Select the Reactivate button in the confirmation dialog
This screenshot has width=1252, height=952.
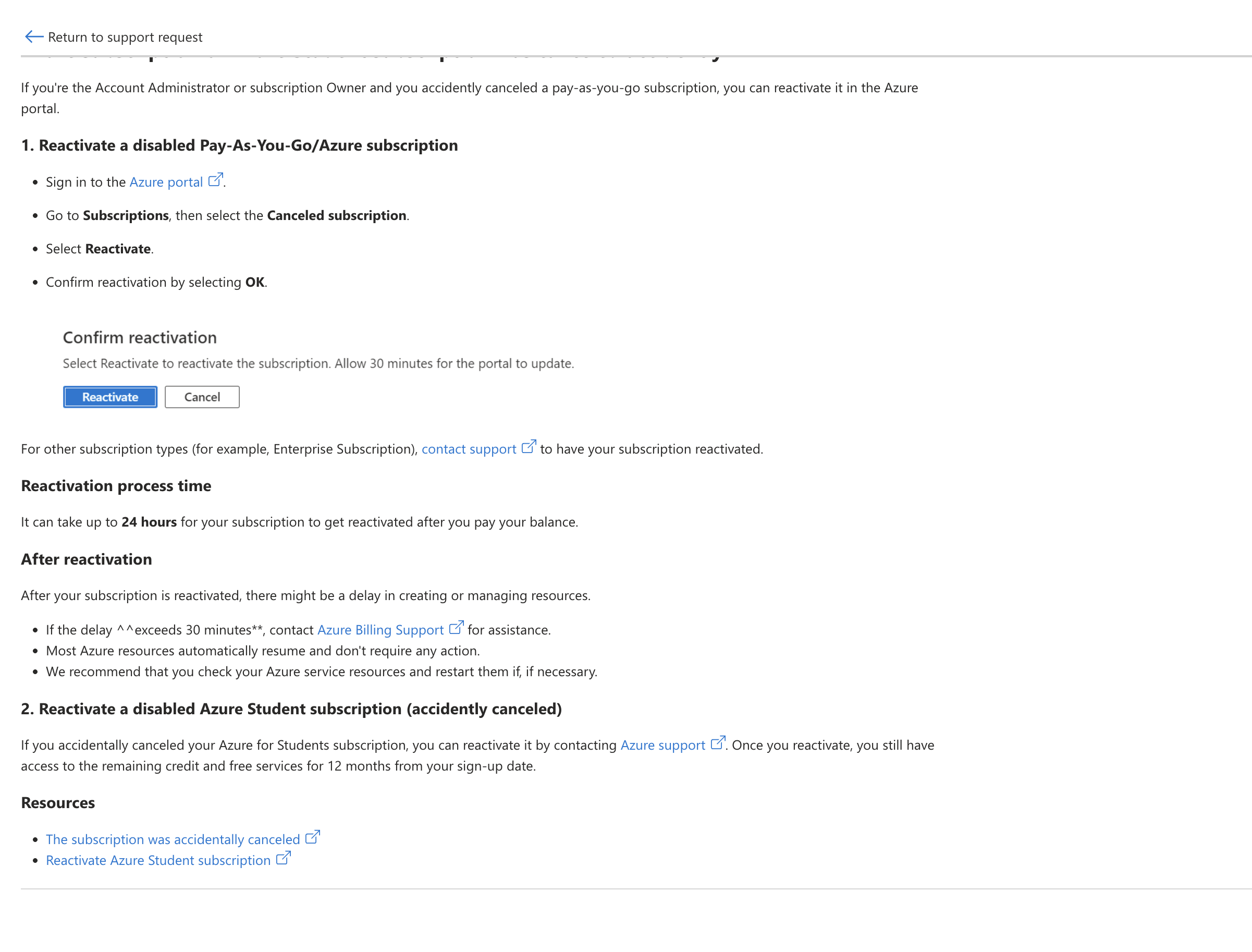point(109,396)
